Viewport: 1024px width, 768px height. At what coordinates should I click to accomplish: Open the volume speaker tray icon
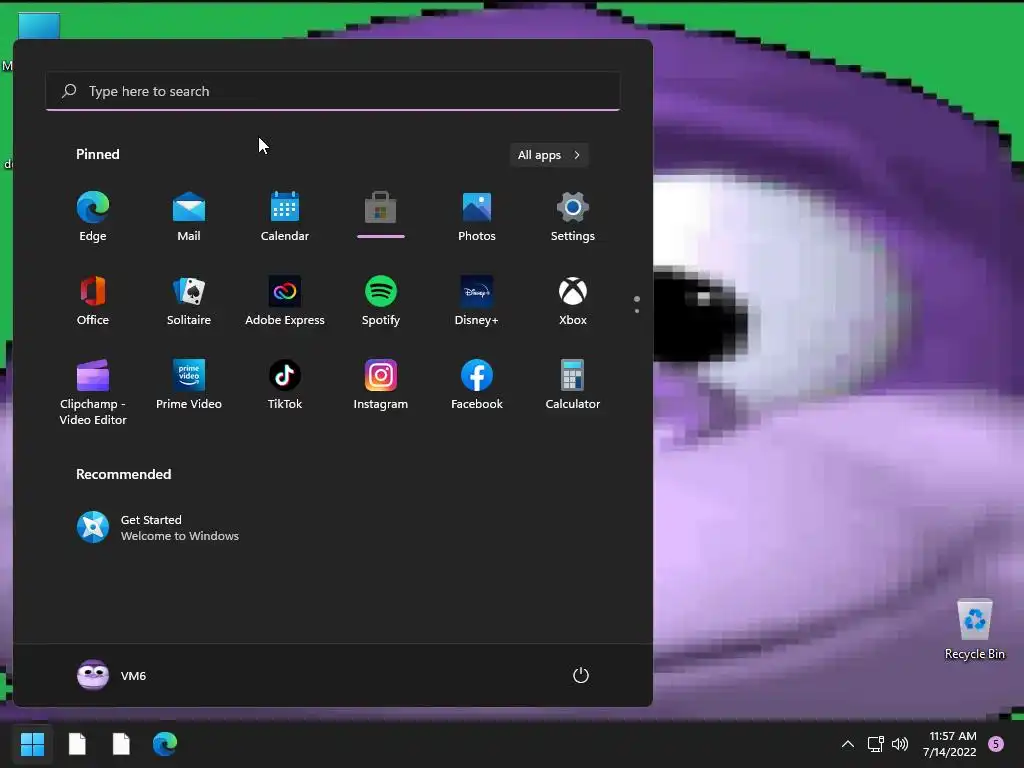[900, 744]
